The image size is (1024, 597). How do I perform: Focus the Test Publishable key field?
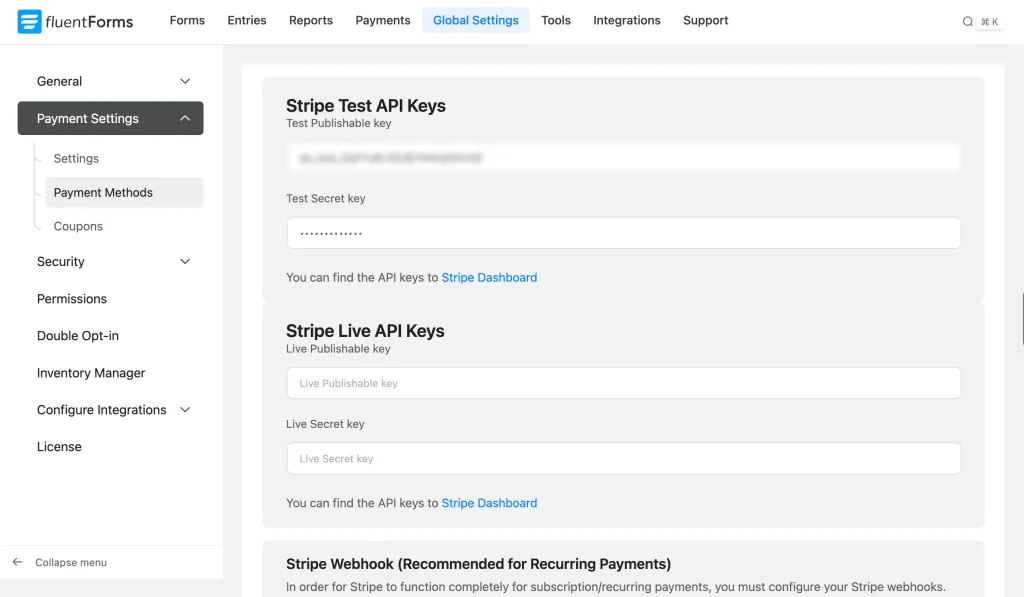click(x=624, y=157)
